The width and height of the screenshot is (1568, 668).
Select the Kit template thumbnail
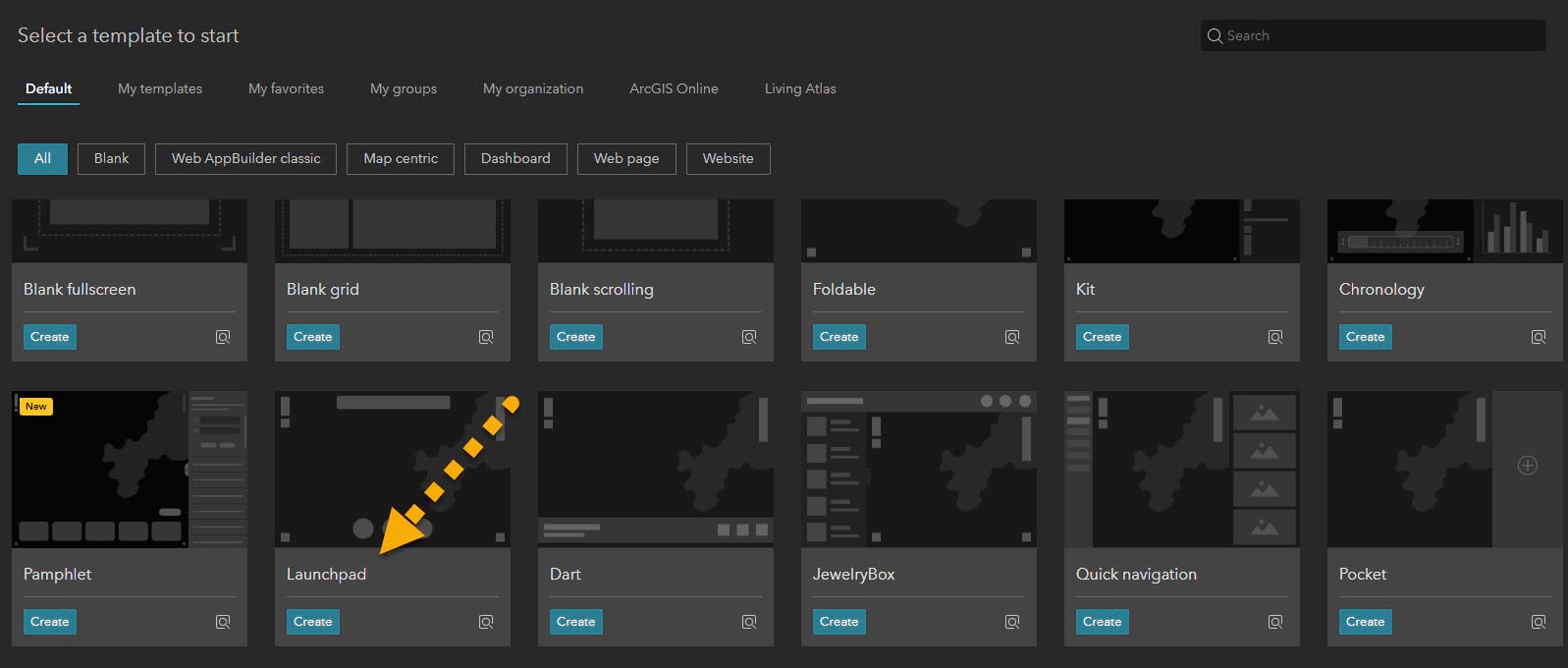(x=1182, y=232)
